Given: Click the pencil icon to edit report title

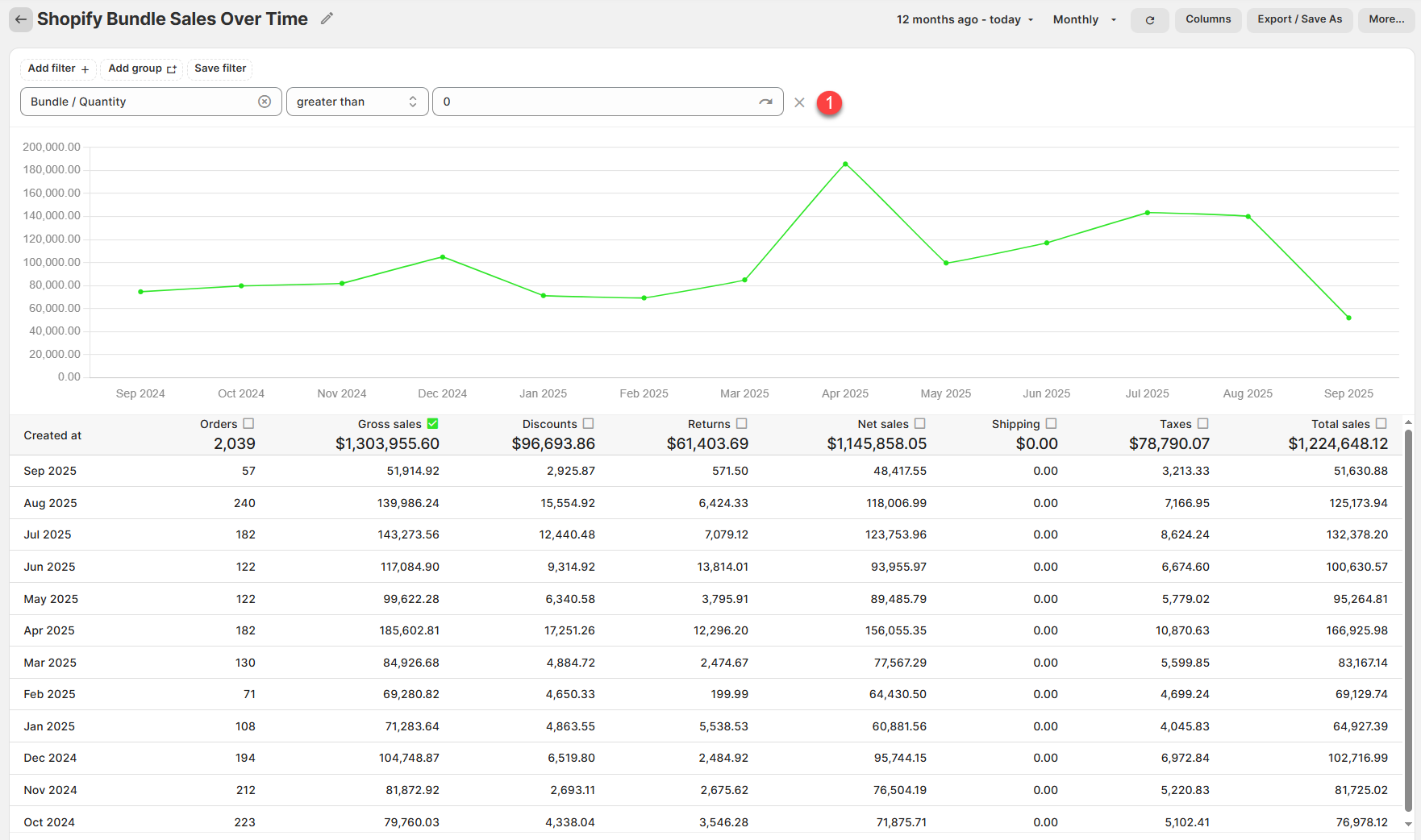Looking at the screenshot, I should tap(327, 19).
